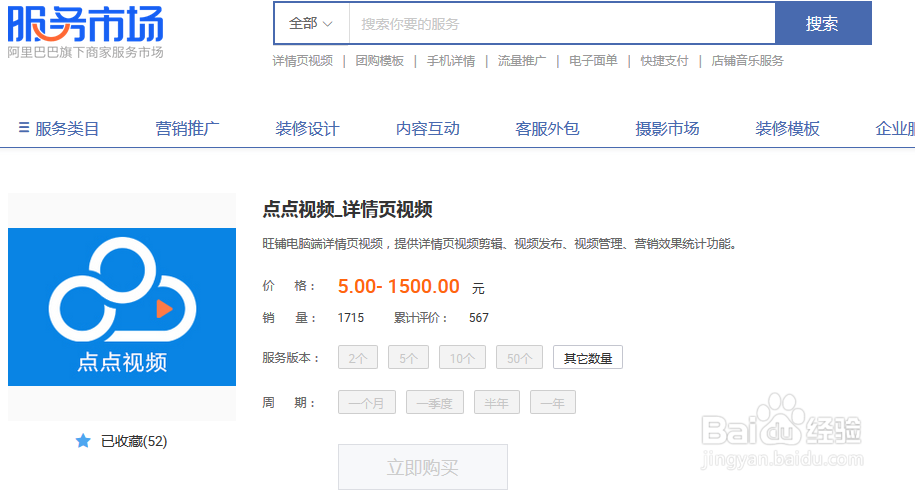The height and width of the screenshot is (491, 915).
Task: Select the 半年 period option
Action: pyautogui.click(x=497, y=403)
